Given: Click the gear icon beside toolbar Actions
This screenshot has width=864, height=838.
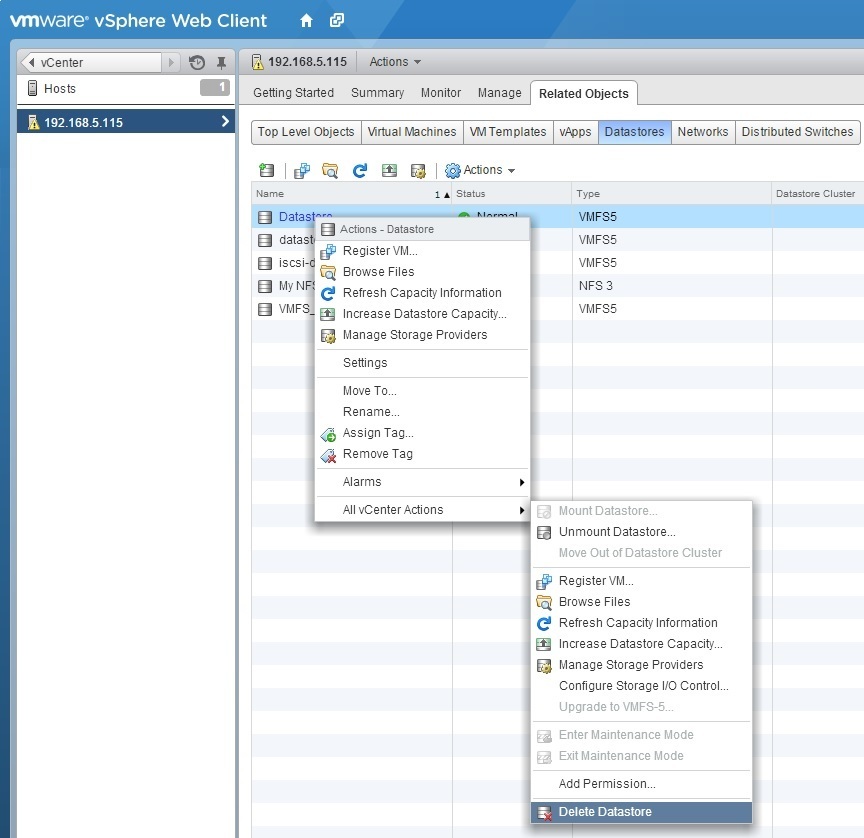Looking at the screenshot, I should [x=452, y=171].
